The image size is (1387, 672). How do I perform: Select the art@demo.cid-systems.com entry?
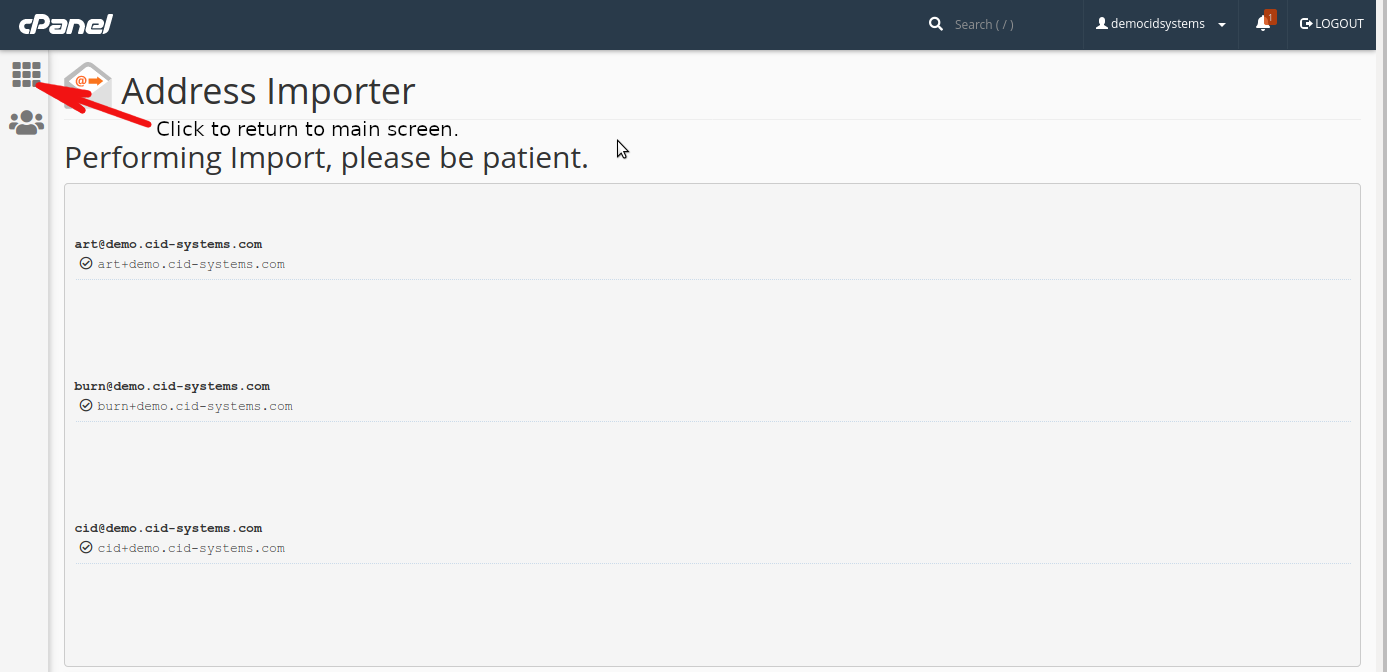168,244
